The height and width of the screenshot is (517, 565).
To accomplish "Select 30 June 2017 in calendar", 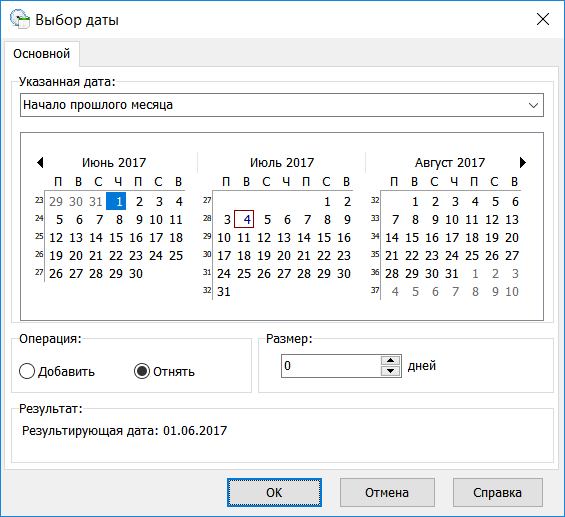I will pos(136,273).
